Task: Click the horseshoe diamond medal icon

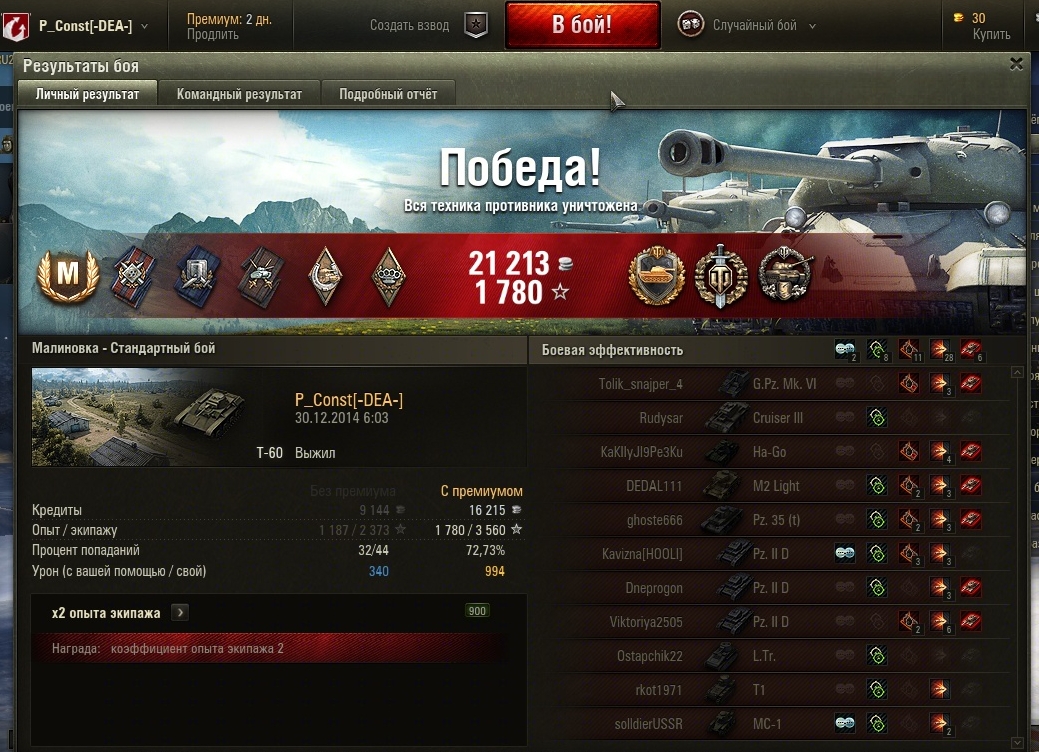Action: tap(325, 276)
